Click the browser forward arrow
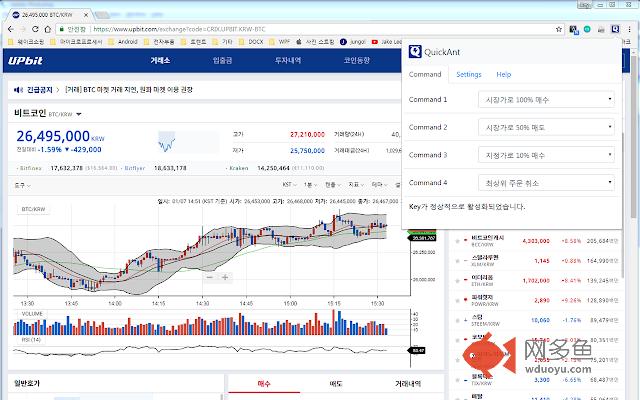This screenshot has height=400, width=640. tap(23, 29)
